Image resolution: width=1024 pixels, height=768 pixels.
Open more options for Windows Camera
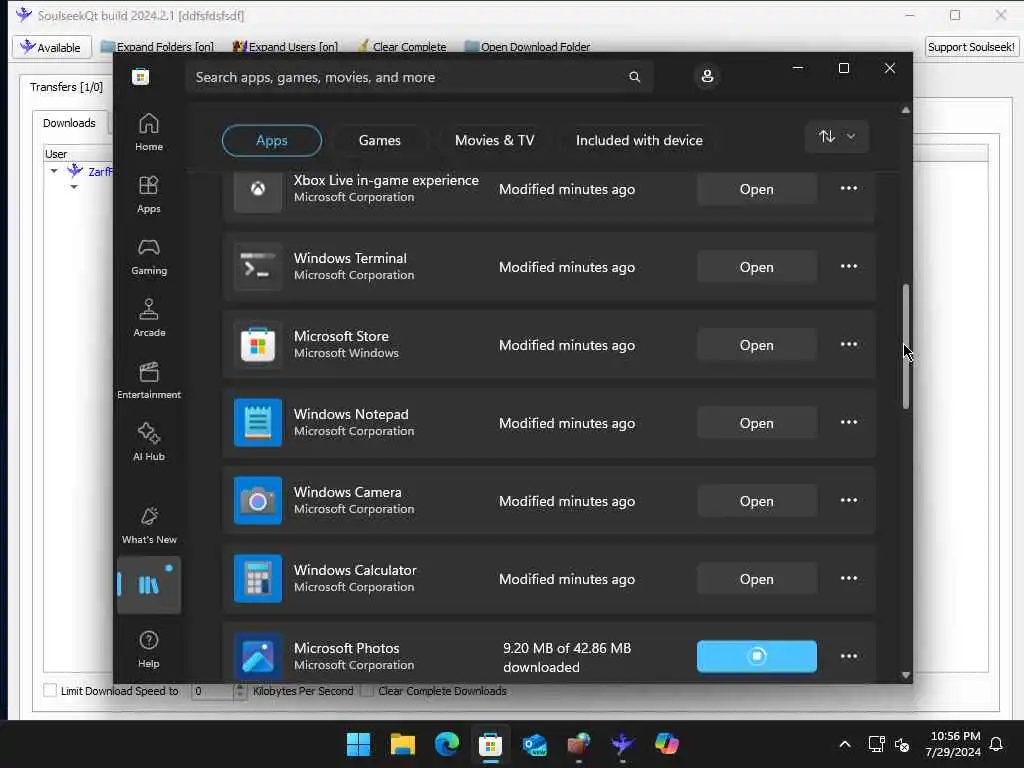(849, 500)
